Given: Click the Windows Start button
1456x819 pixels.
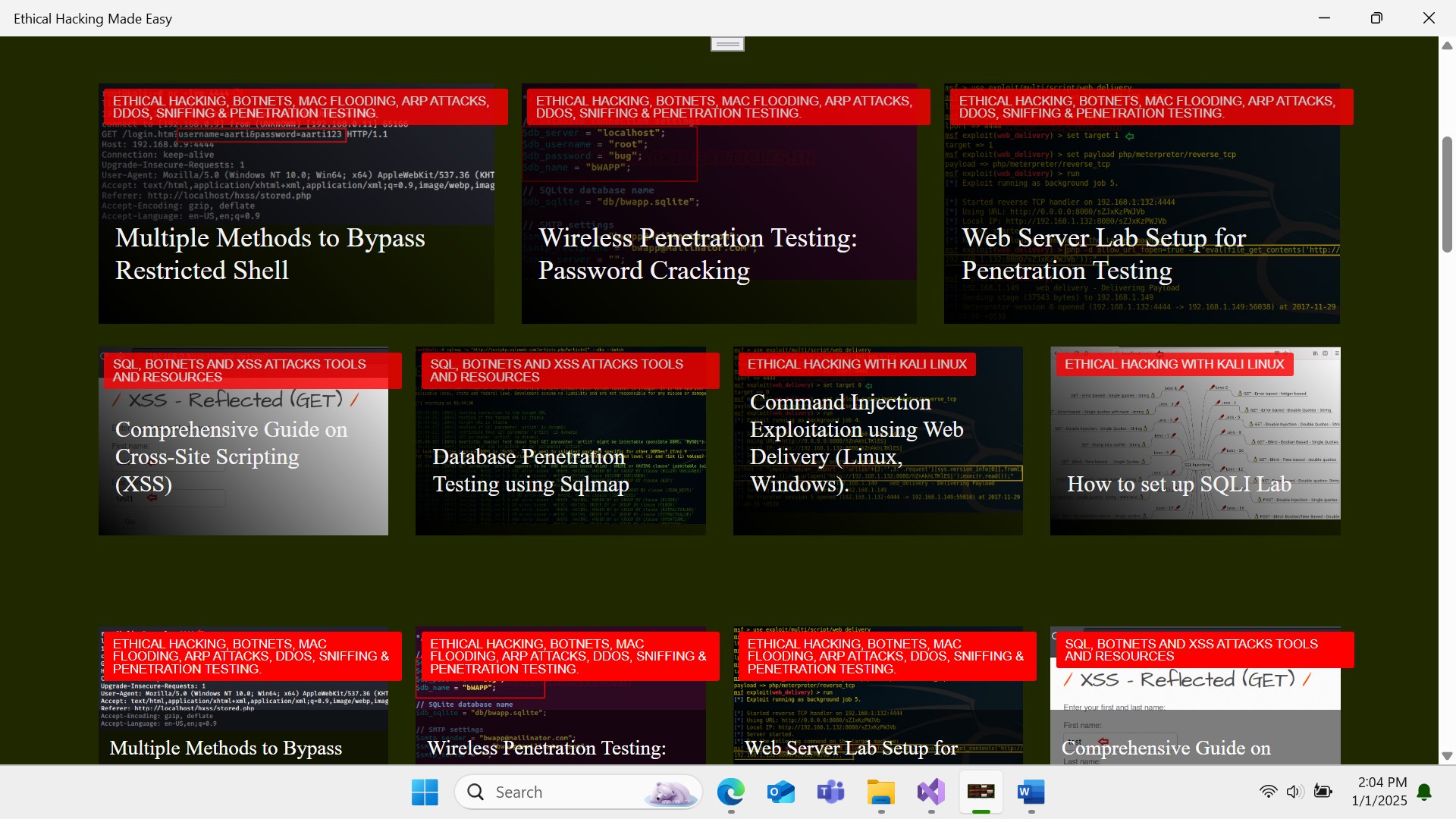Looking at the screenshot, I should pos(425,792).
